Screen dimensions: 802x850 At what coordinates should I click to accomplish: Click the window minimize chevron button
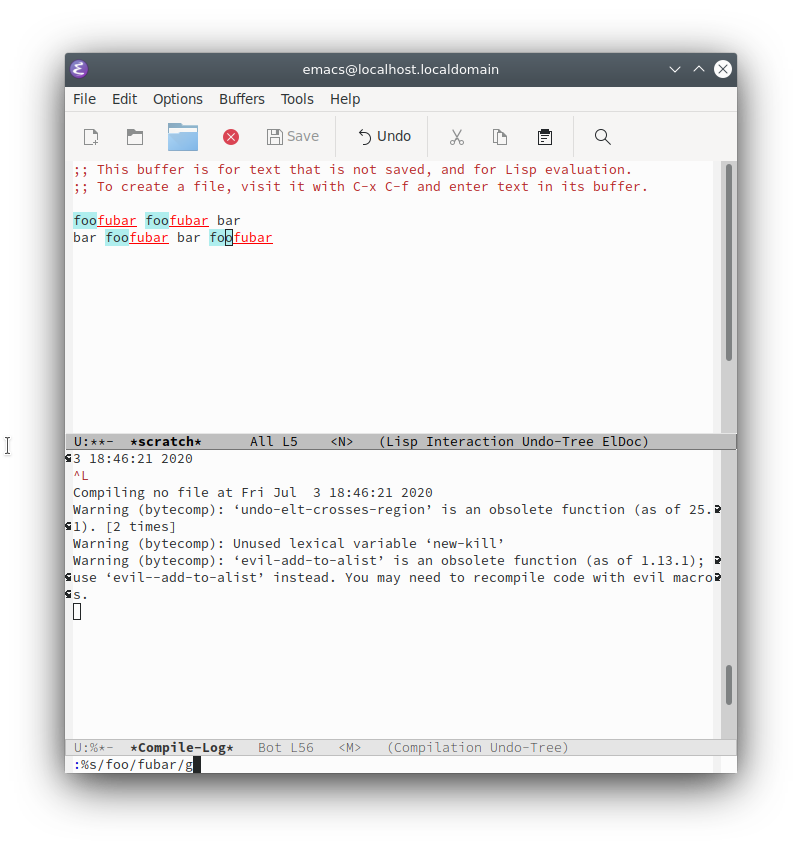click(675, 69)
